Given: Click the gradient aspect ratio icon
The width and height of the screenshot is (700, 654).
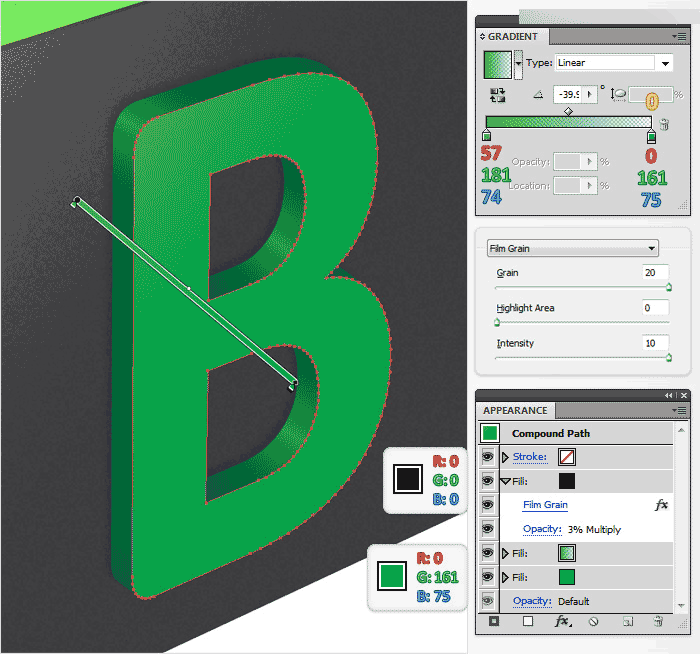Looking at the screenshot, I should point(619,95).
